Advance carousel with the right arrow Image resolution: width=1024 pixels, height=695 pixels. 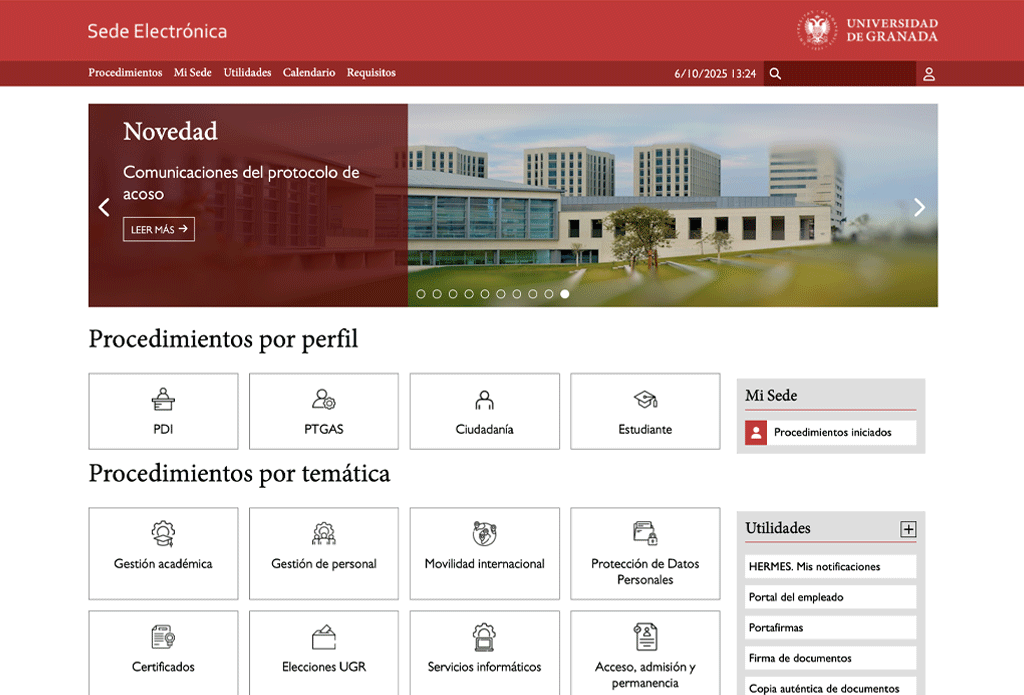point(919,206)
